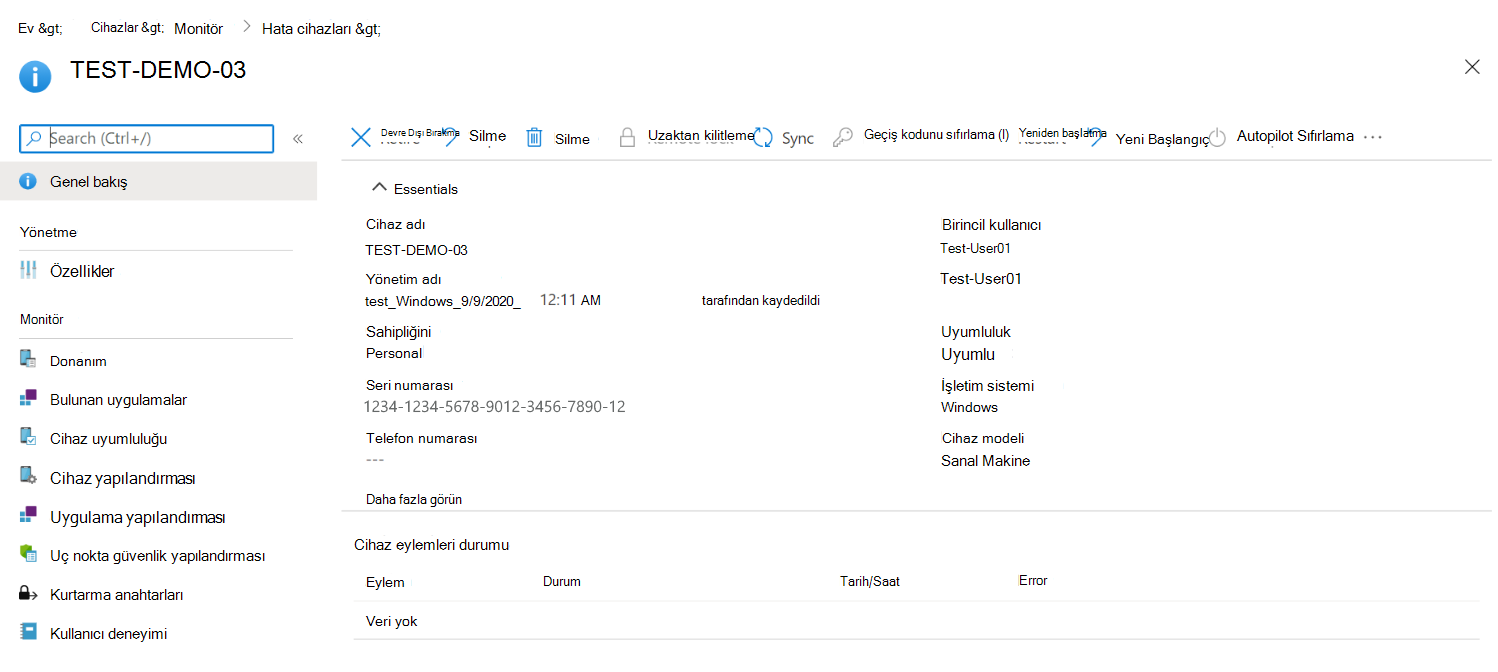The image size is (1498, 672).
Task: Click the Autopilot Sıfırlama label
Action: pyautogui.click(x=1295, y=136)
